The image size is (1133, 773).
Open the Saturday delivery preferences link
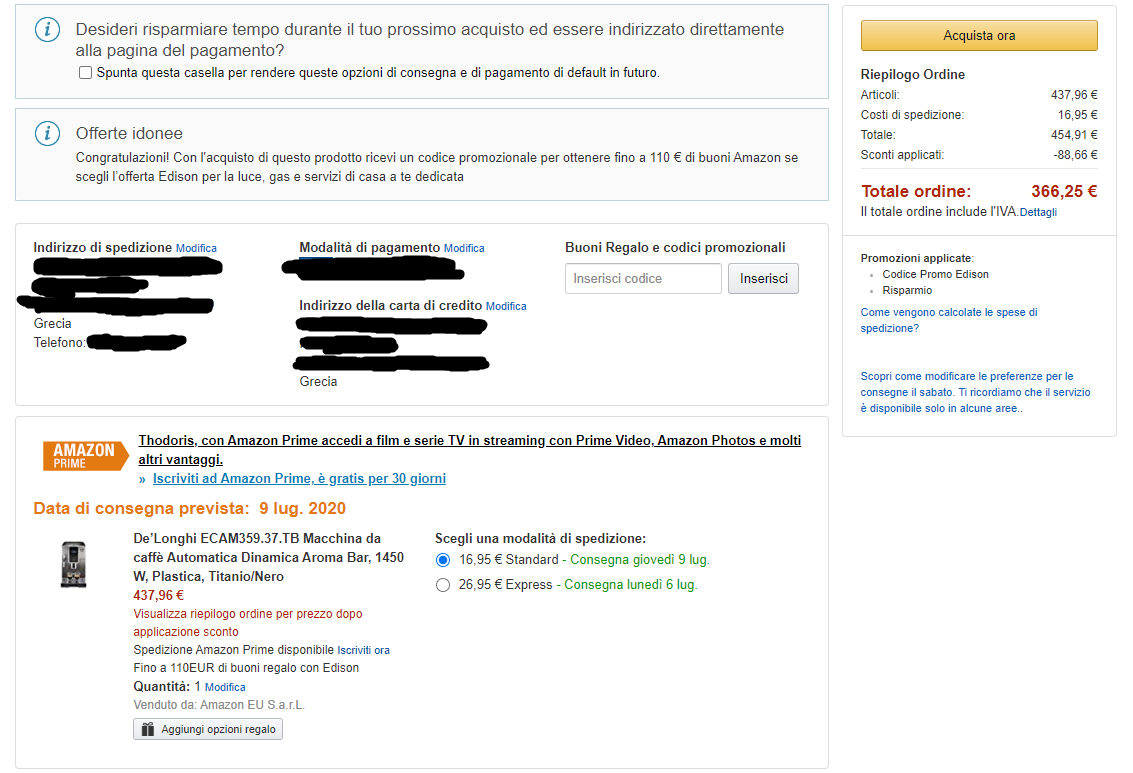coord(975,392)
